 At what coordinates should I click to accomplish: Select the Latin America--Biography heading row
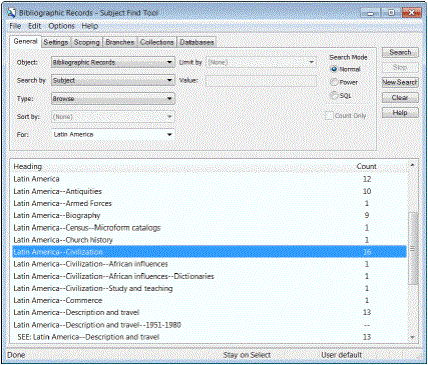point(209,215)
